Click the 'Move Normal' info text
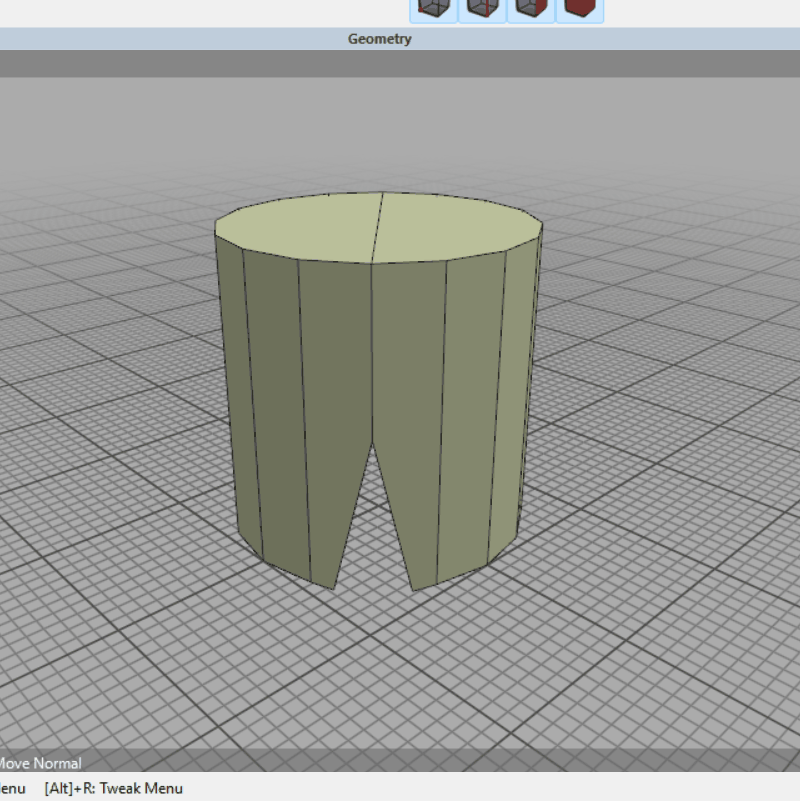The height and width of the screenshot is (801, 800). [40, 763]
